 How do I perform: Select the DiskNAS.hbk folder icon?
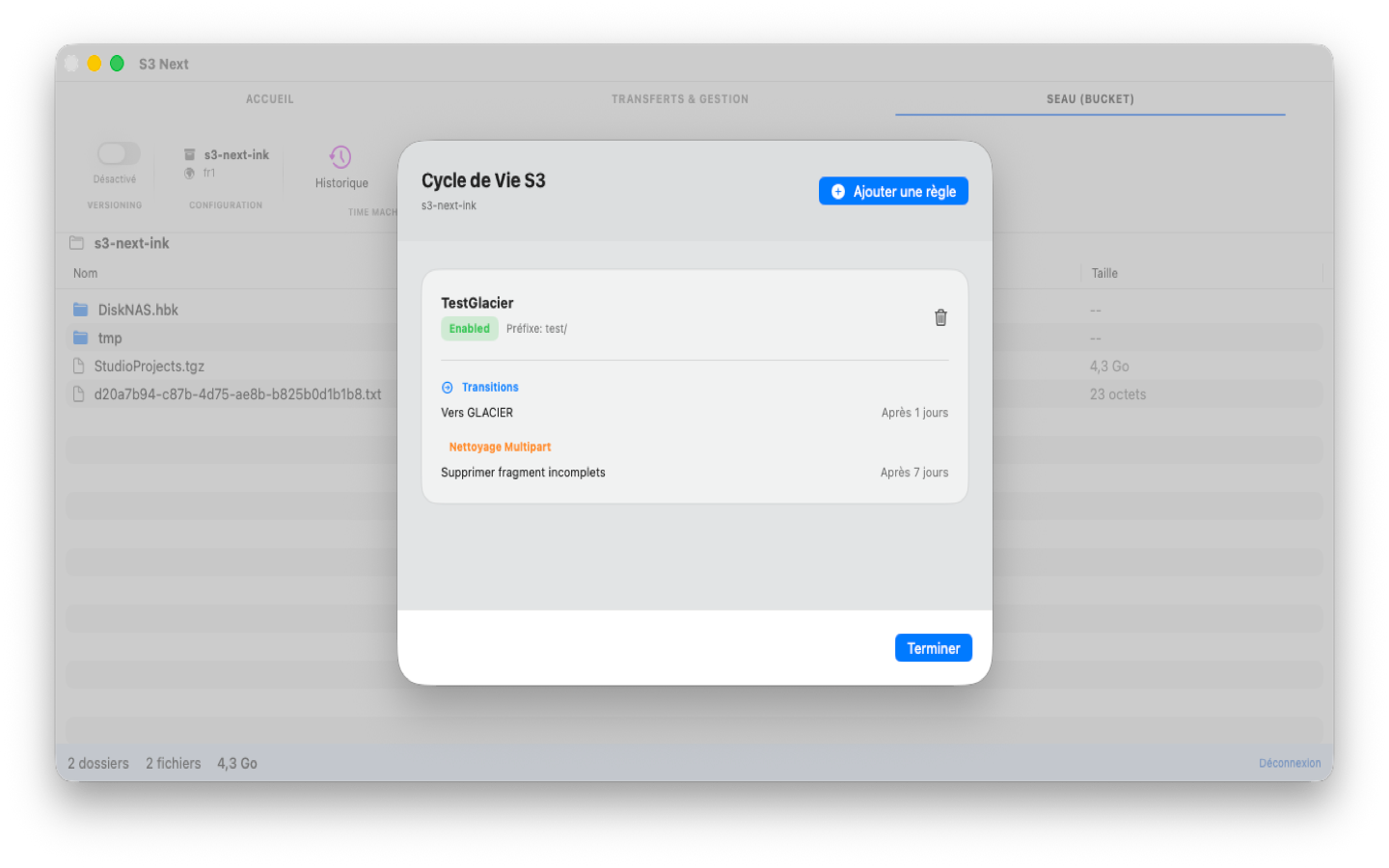coord(81,310)
